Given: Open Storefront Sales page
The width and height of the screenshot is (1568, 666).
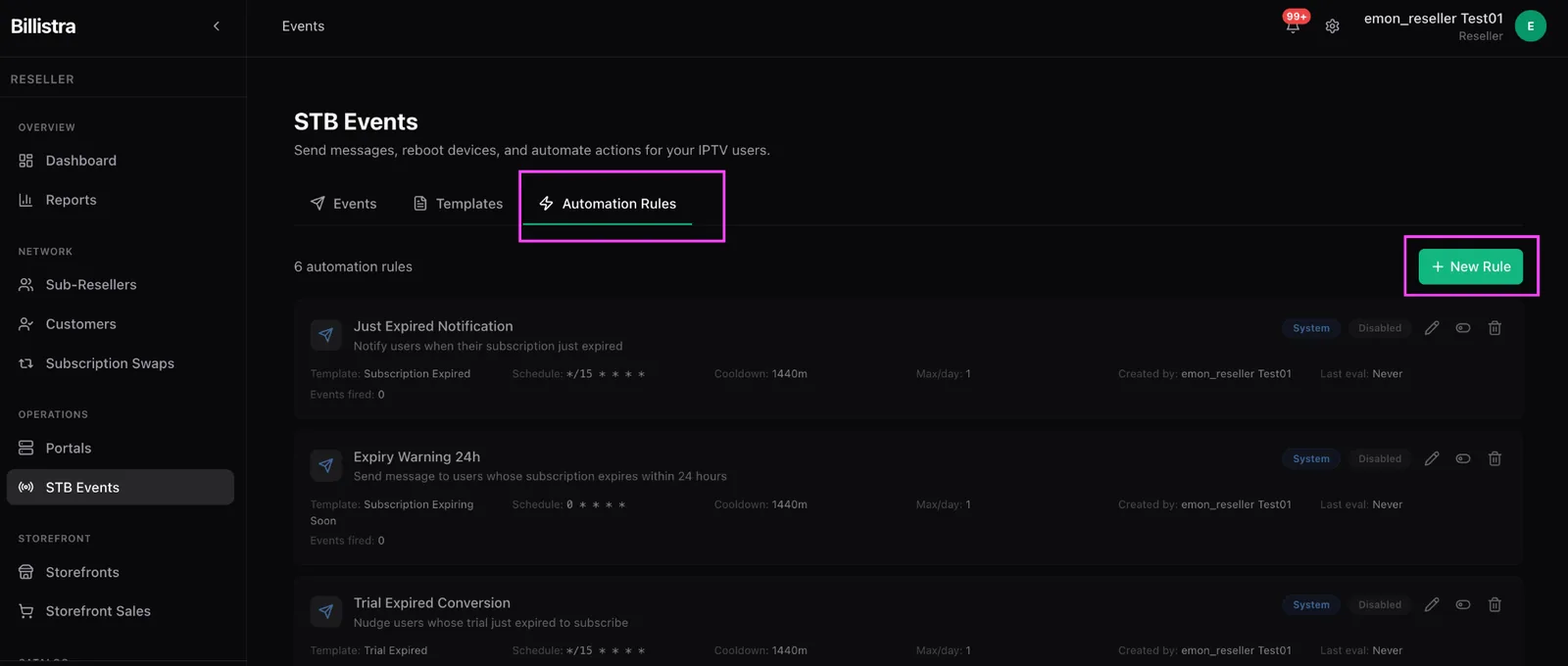Looking at the screenshot, I should pyautogui.click(x=121, y=611).
